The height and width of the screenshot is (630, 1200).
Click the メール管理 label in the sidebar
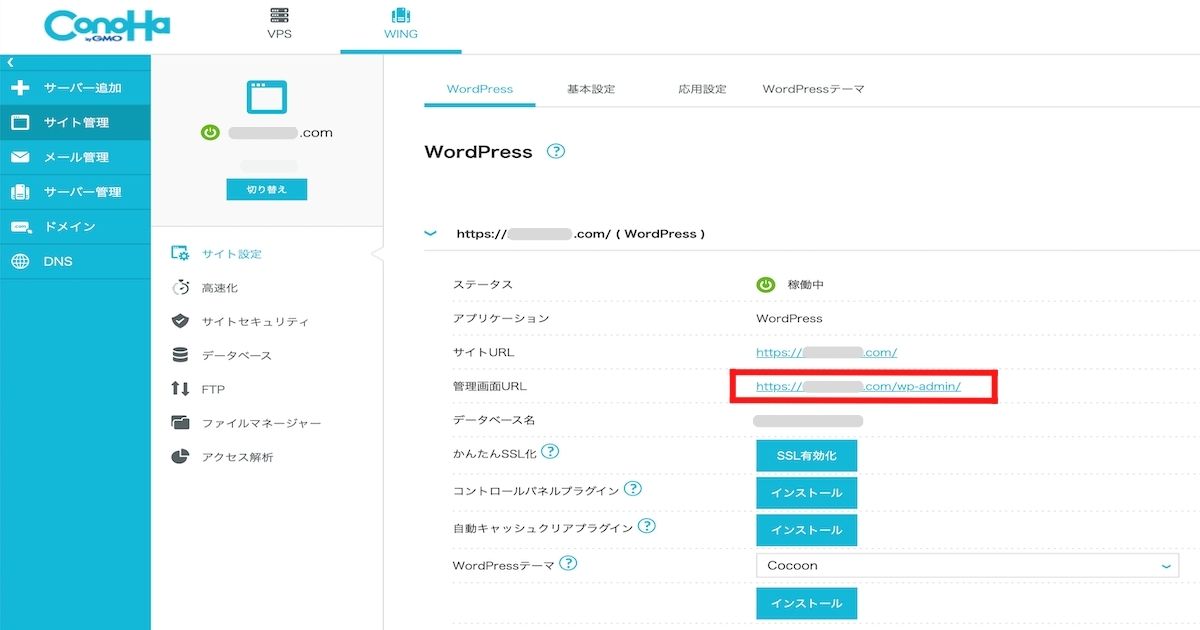[76, 157]
